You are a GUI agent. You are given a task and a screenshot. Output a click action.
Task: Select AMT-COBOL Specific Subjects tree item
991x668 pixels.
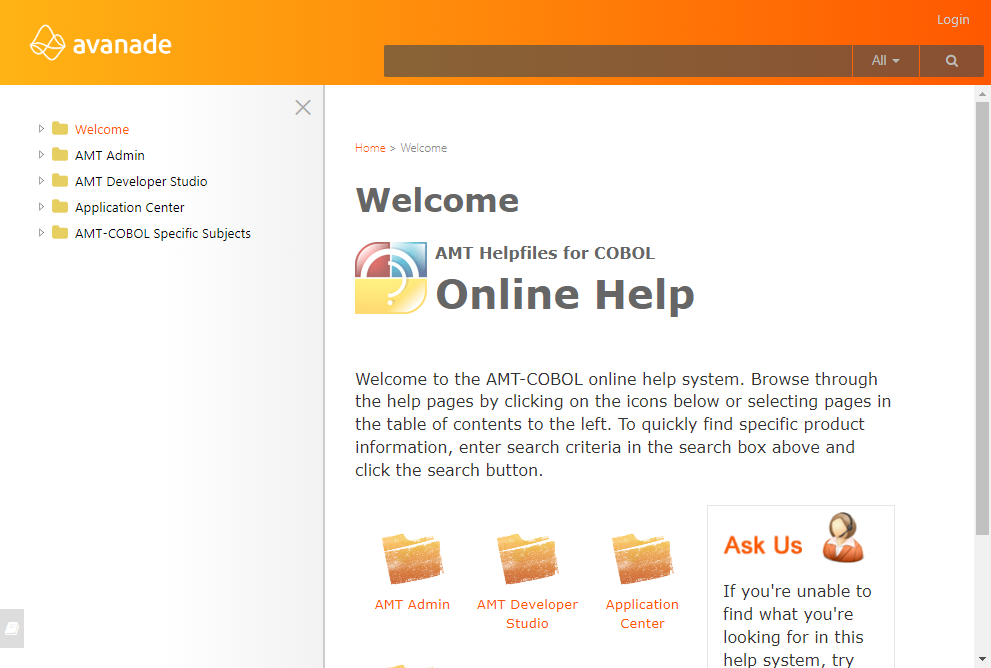(162, 233)
